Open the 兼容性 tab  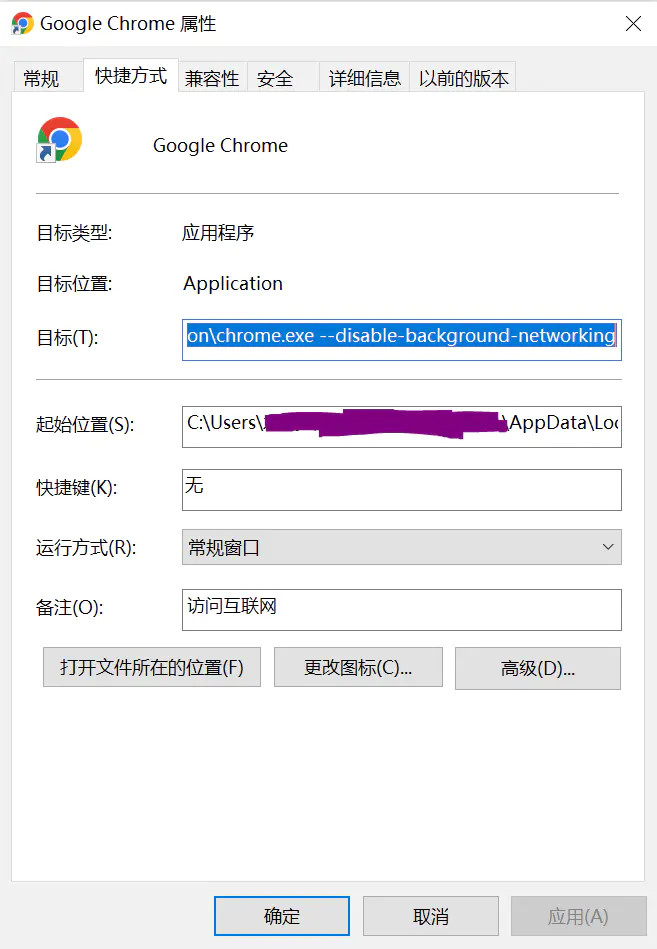(x=212, y=78)
